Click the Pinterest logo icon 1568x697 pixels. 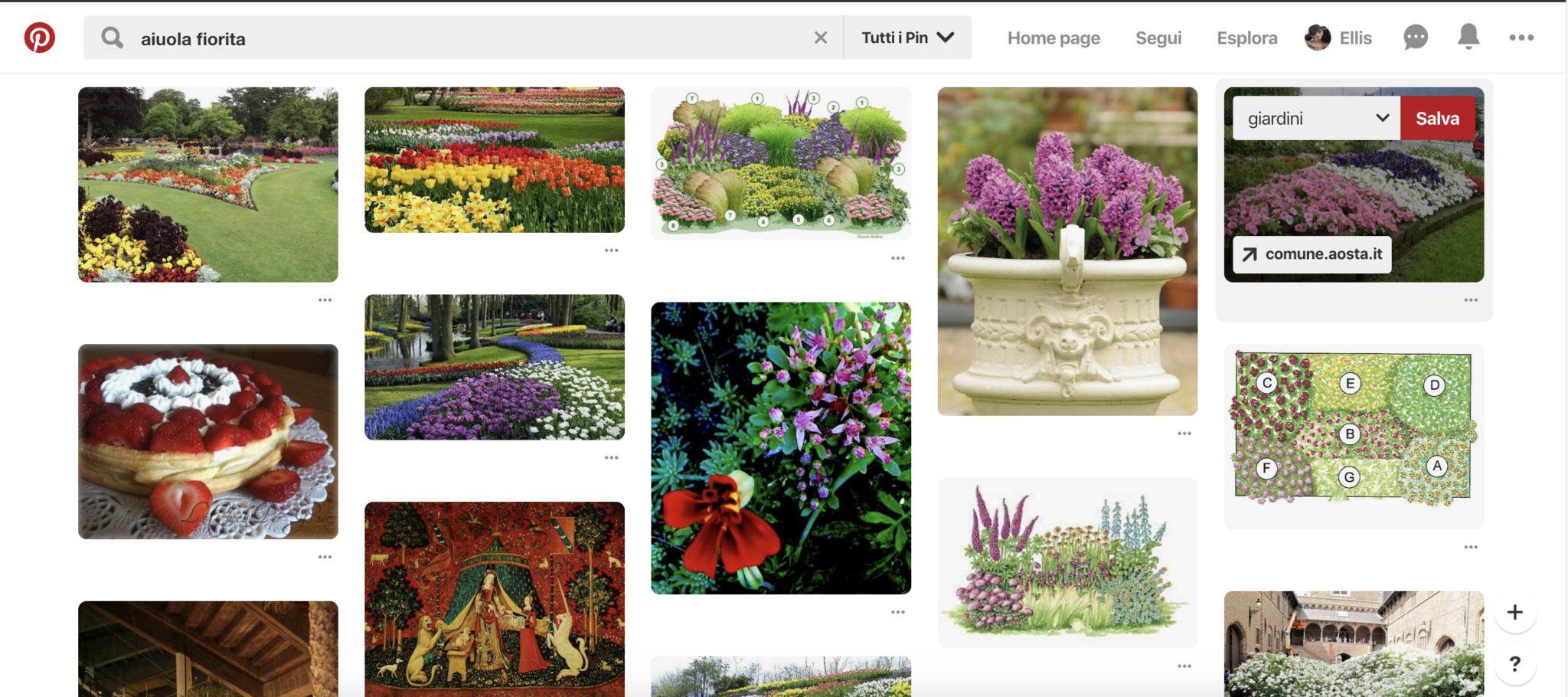click(x=40, y=38)
